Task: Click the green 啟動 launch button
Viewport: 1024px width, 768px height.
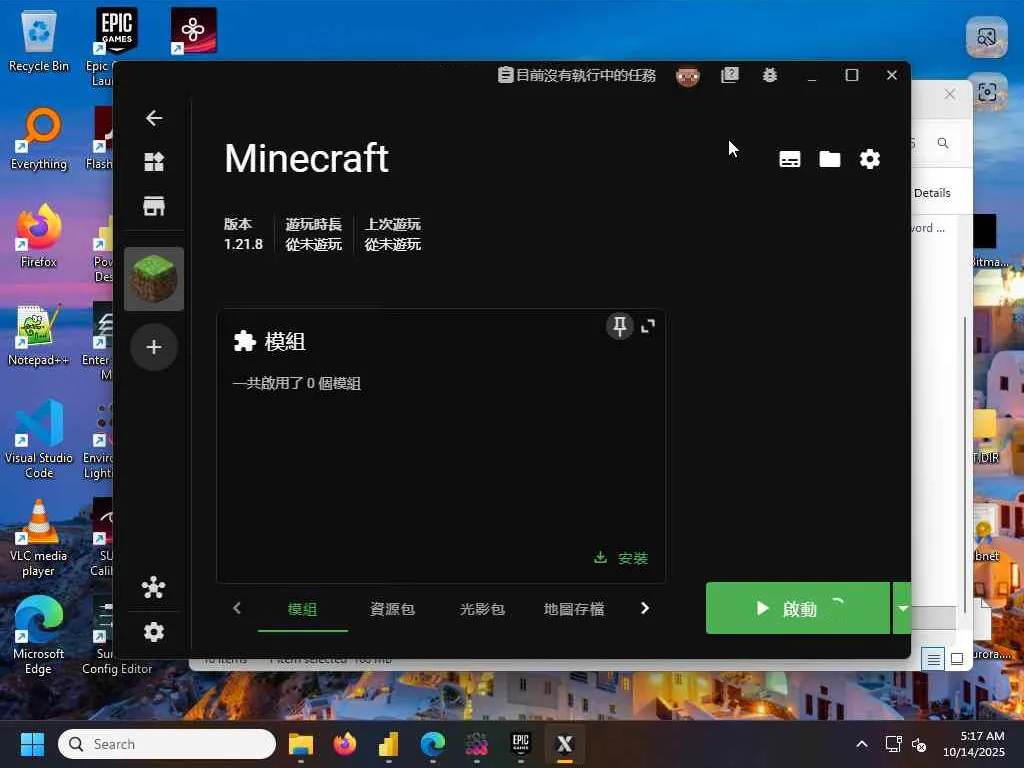Action: [797, 609]
